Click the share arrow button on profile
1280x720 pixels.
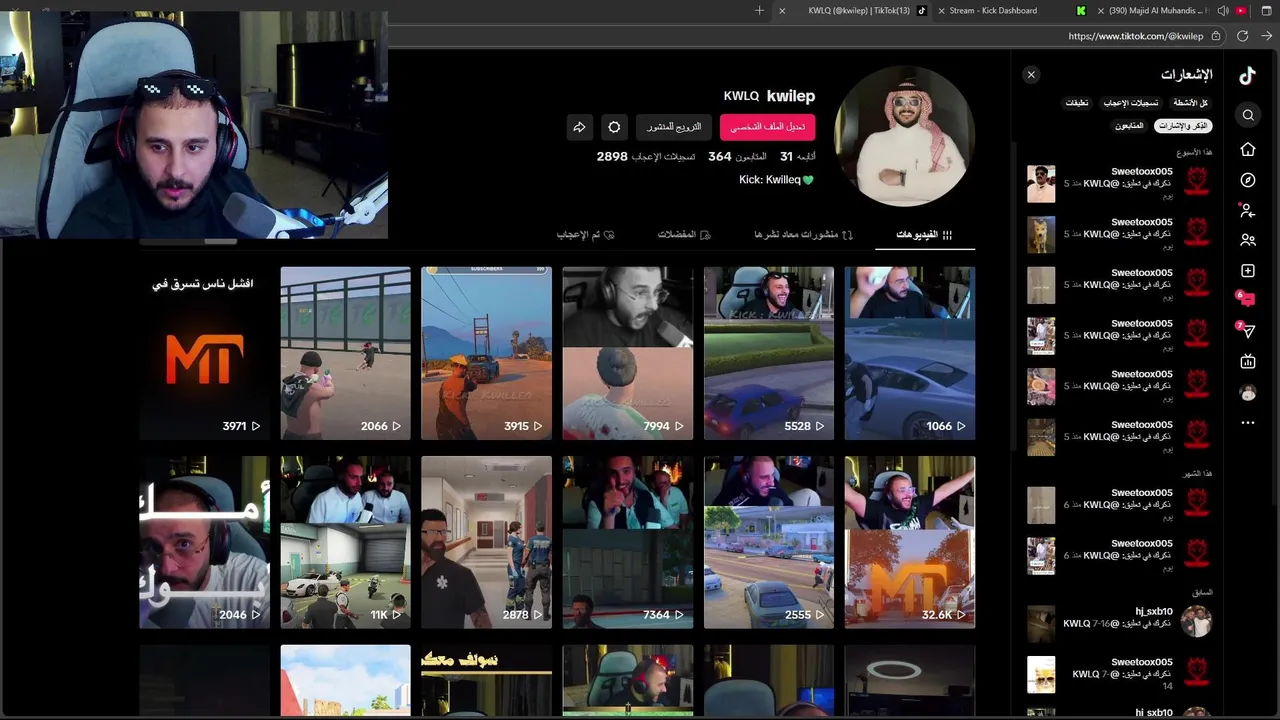[579, 127]
